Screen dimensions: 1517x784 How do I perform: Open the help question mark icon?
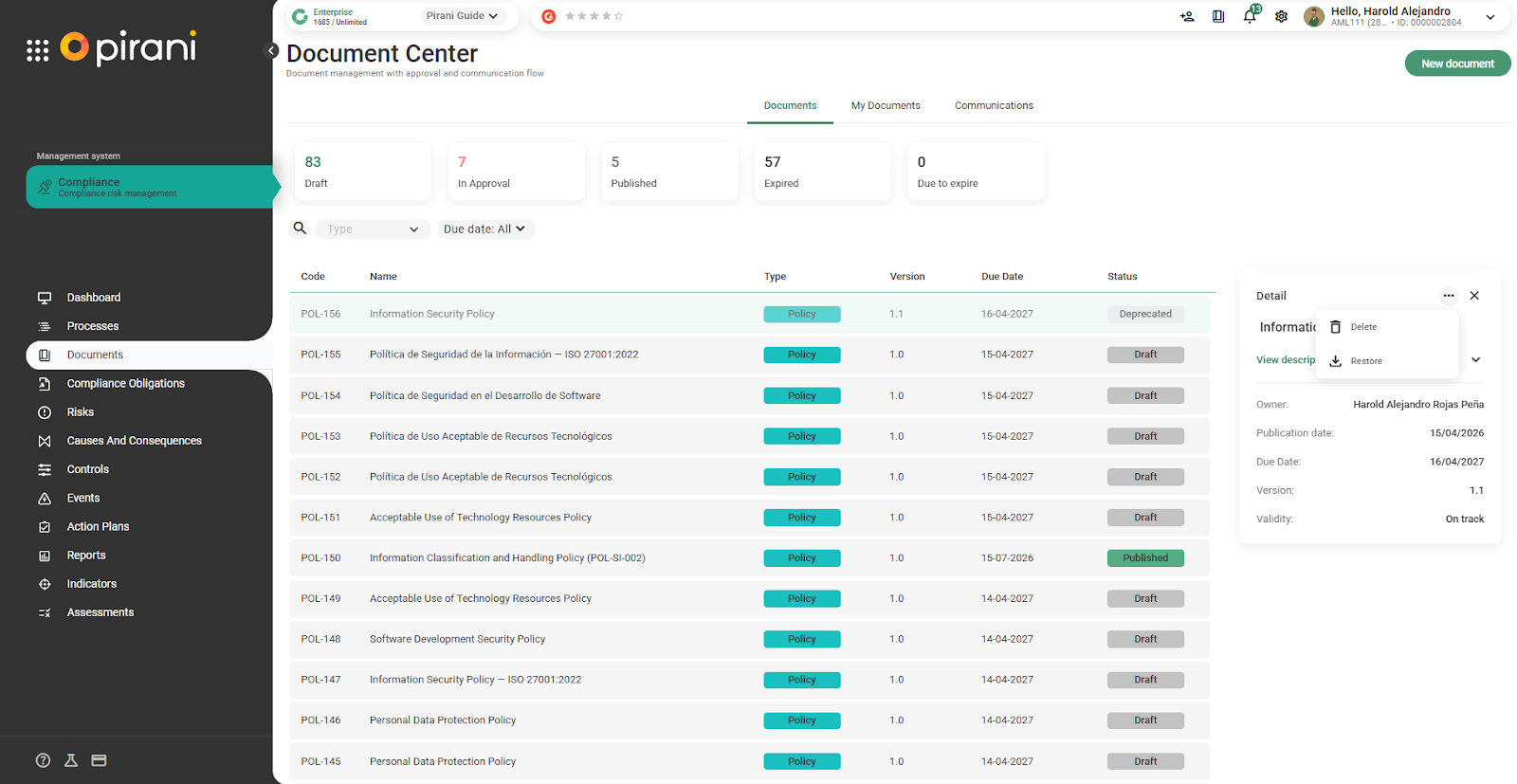(43, 760)
